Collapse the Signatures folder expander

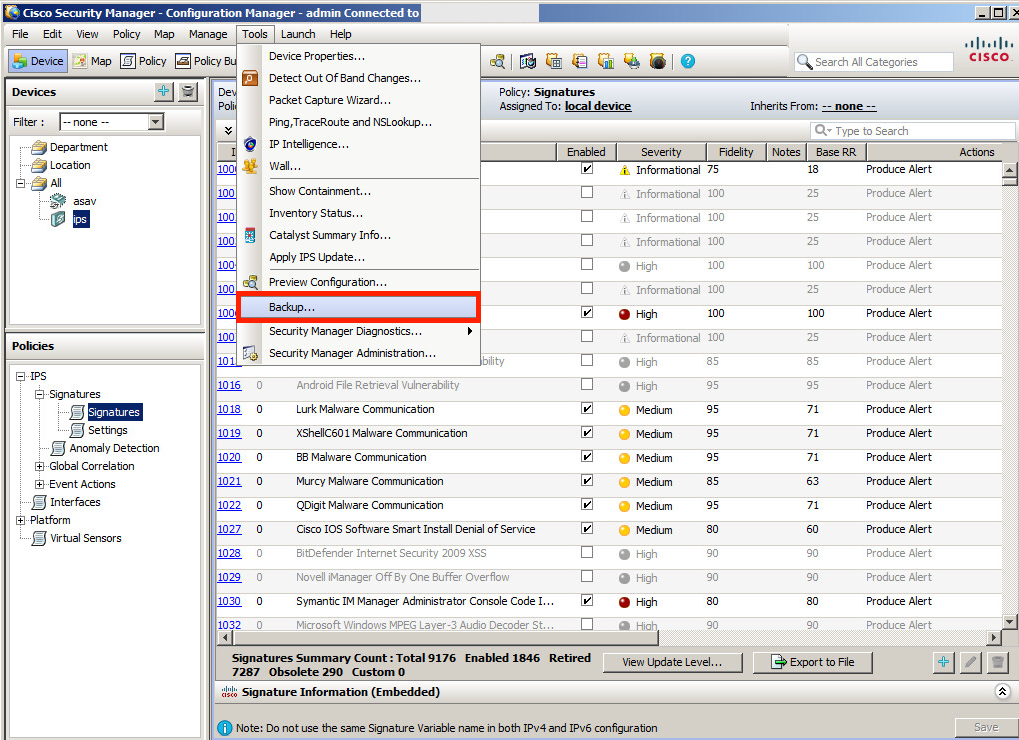40,394
